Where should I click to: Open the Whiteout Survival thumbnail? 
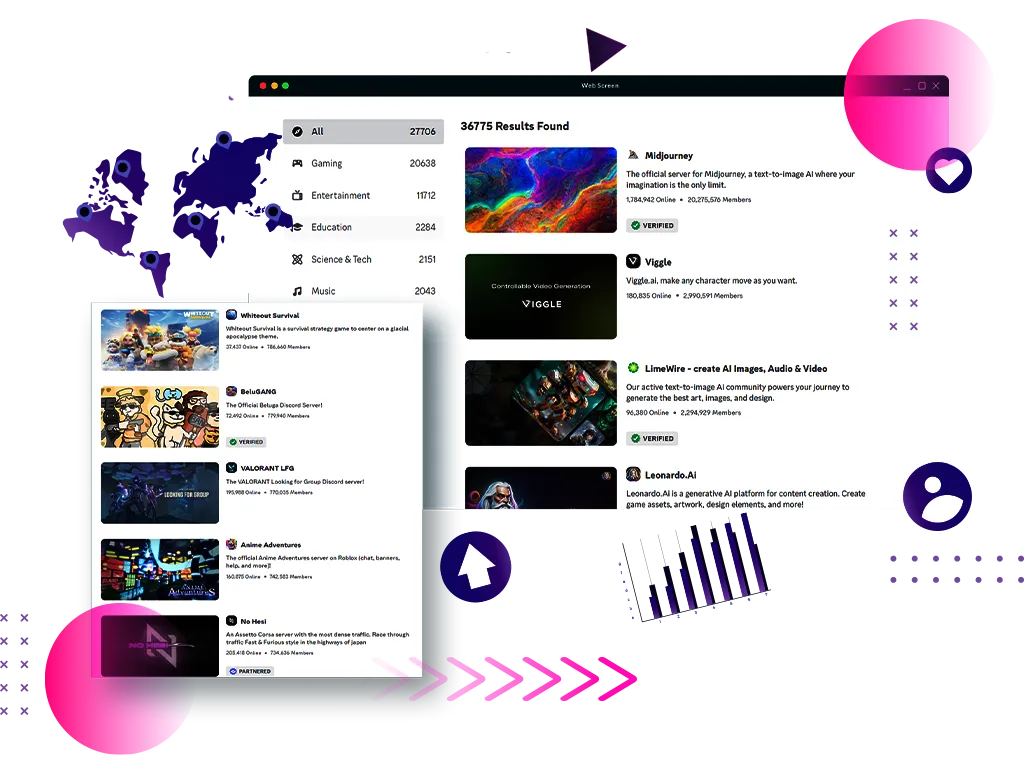[x=160, y=340]
